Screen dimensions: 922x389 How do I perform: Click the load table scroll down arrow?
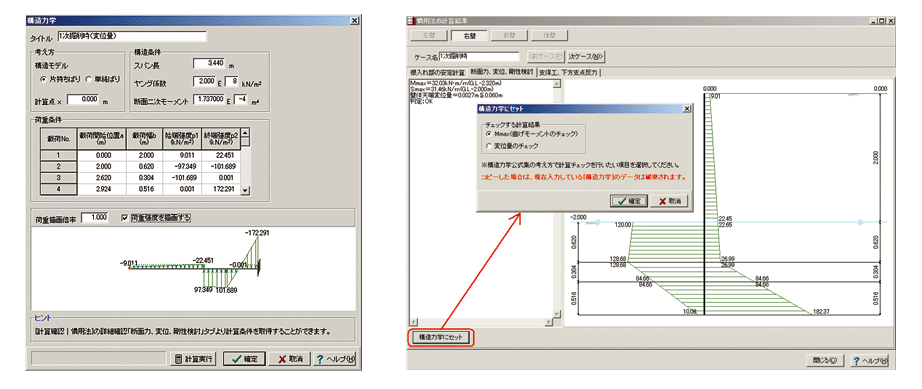point(246,190)
